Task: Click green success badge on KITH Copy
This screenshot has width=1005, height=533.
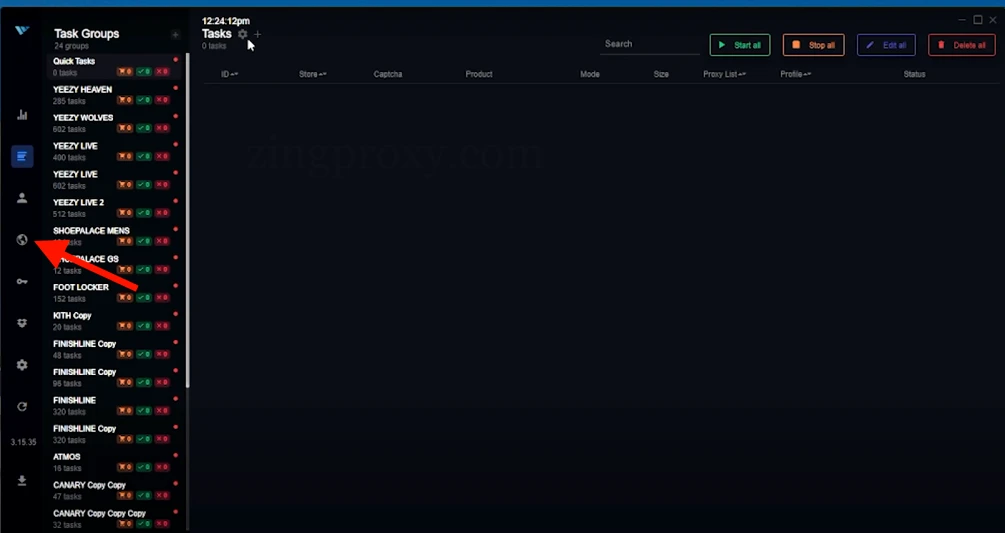Action: click(144, 326)
